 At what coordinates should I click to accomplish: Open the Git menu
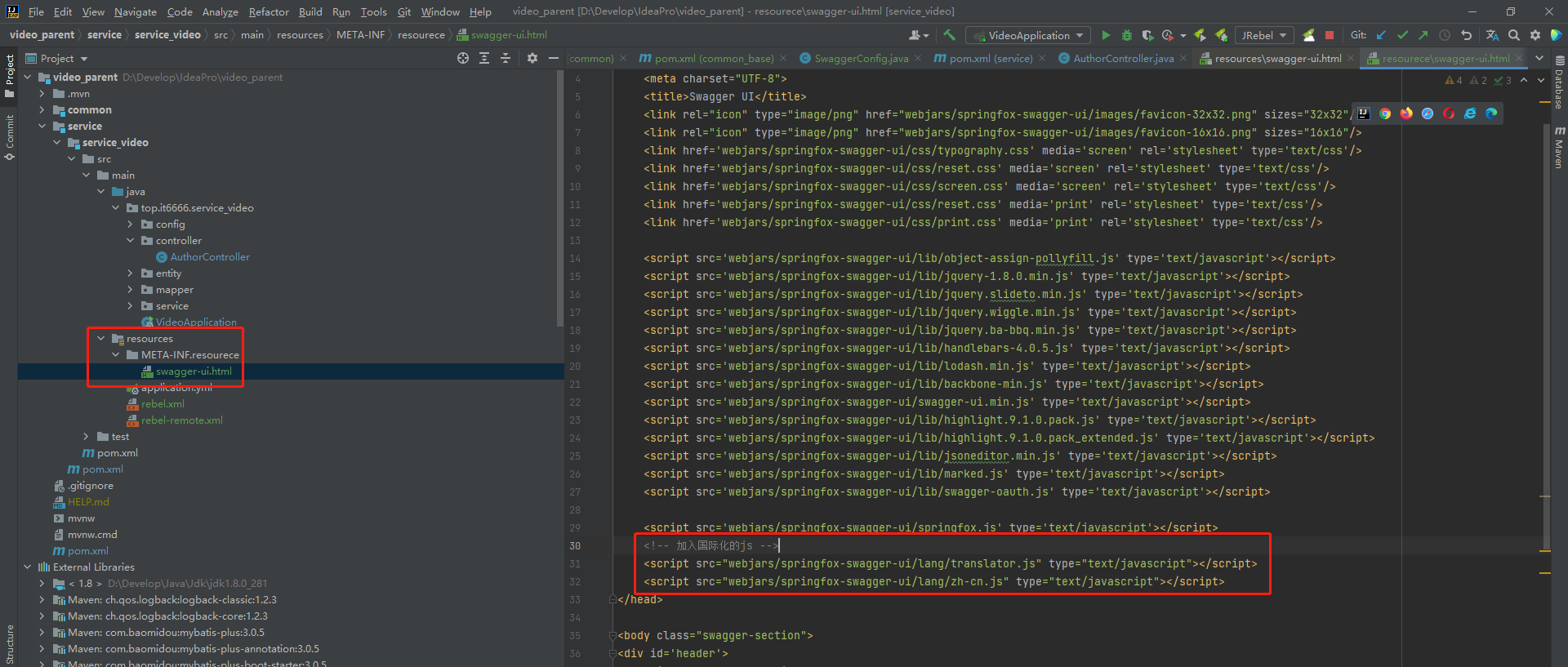[x=404, y=11]
